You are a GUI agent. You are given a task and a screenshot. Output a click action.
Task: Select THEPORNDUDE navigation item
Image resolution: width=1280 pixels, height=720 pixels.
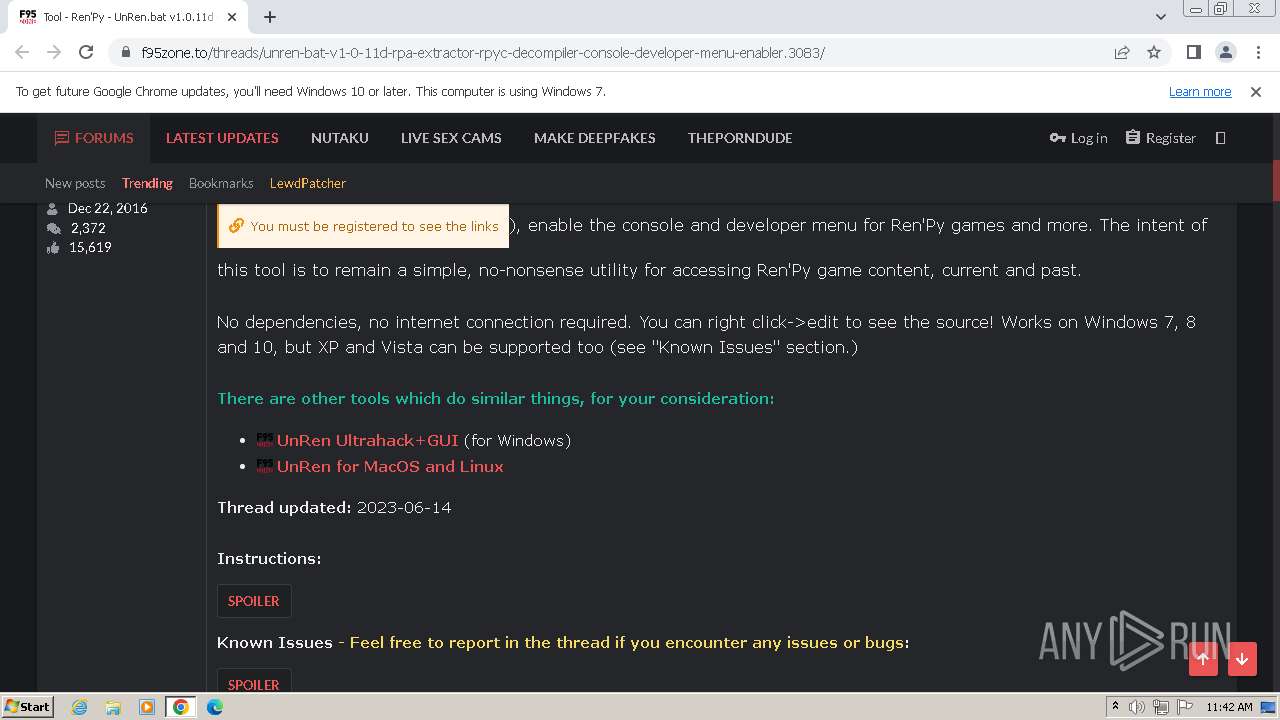pos(740,138)
